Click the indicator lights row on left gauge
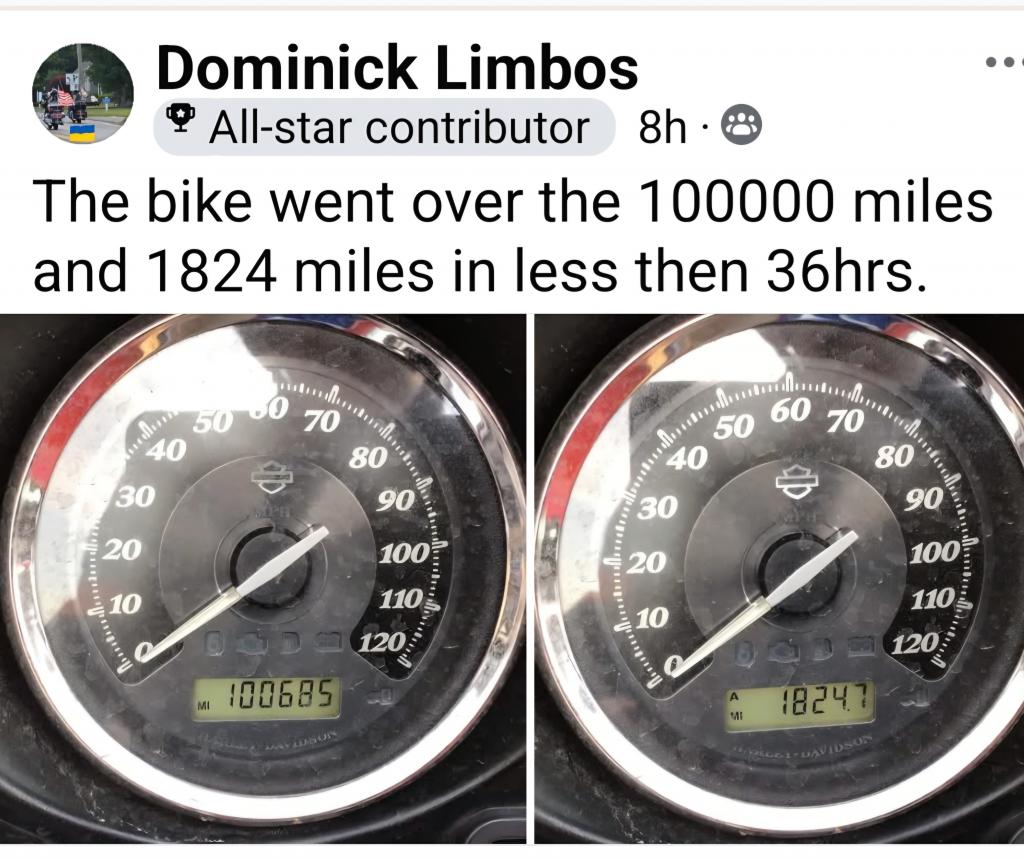The image size is (1024, 860). coord(273,642)
